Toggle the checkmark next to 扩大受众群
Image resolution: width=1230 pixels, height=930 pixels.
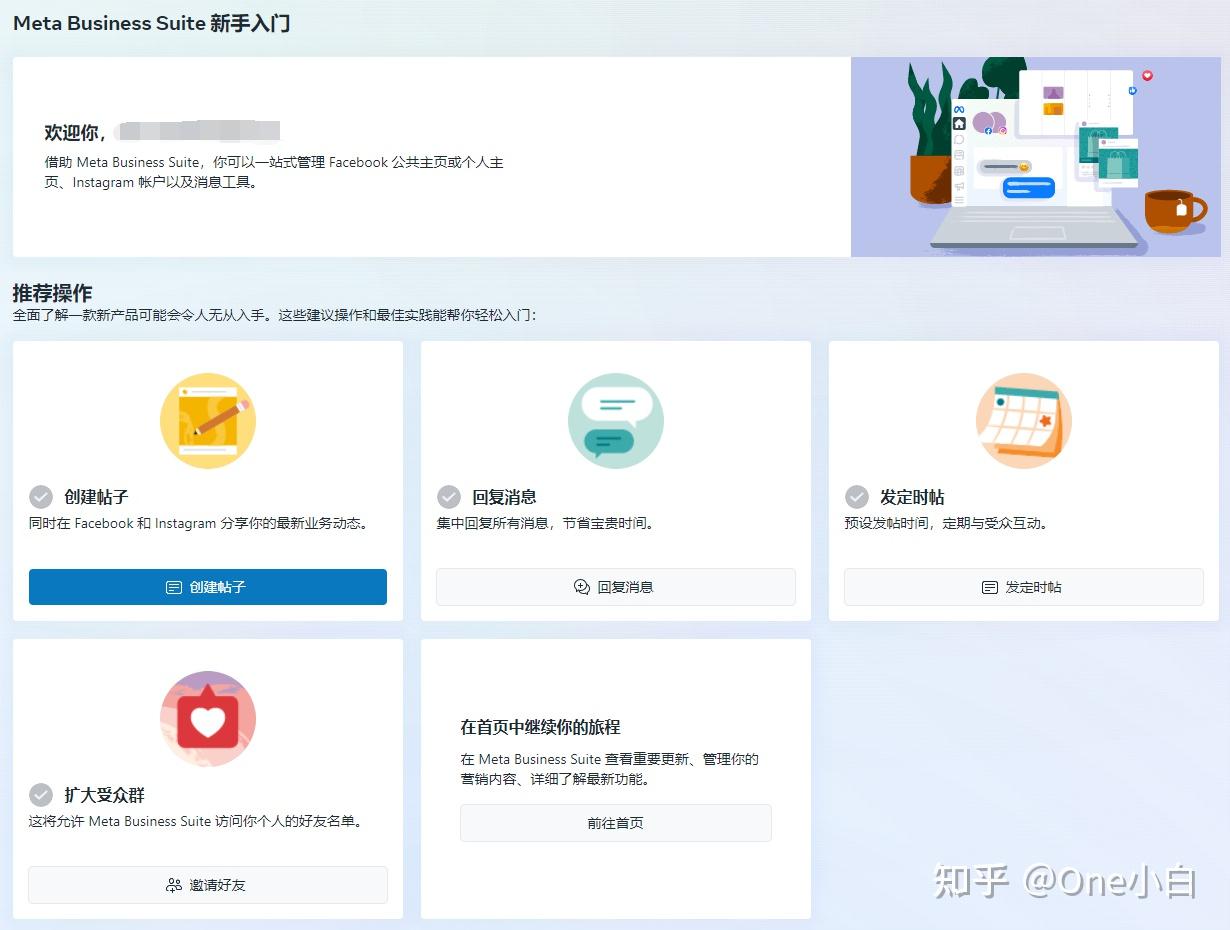tap(40, 795)
